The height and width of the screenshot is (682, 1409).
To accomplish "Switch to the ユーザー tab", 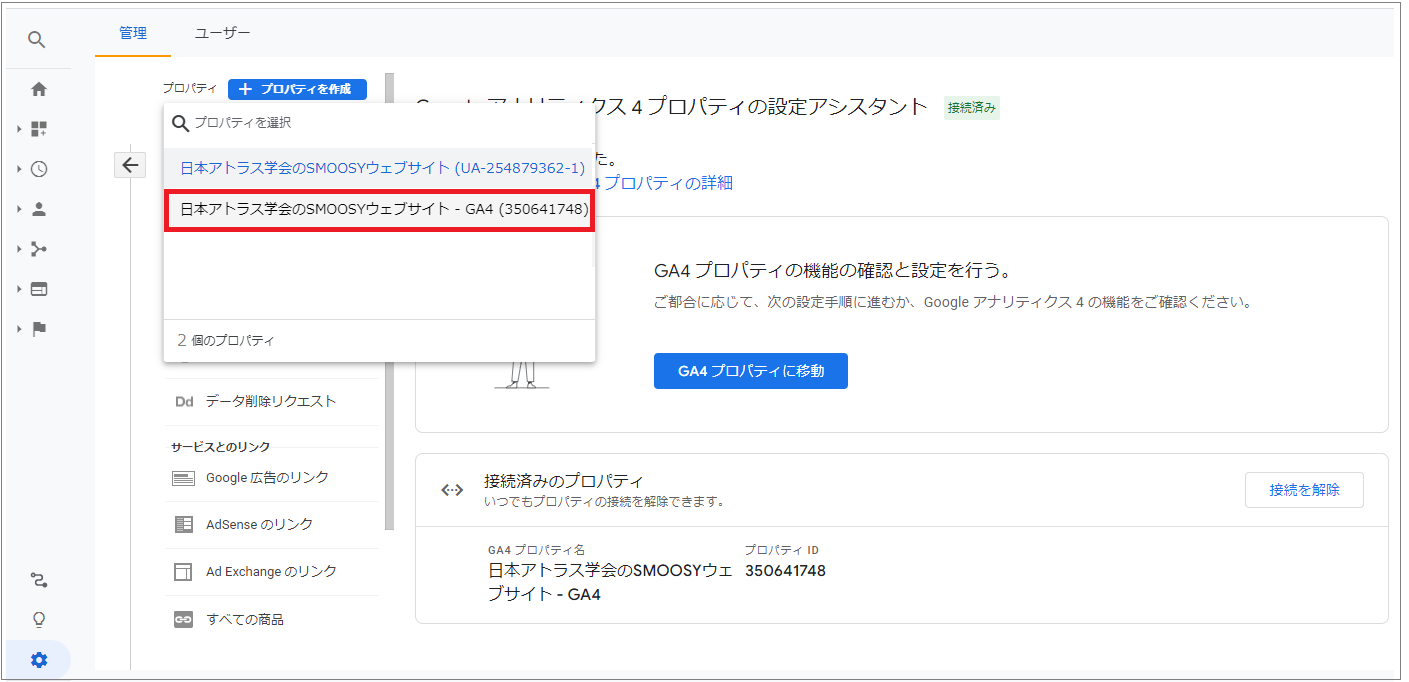I will point(222,33).
